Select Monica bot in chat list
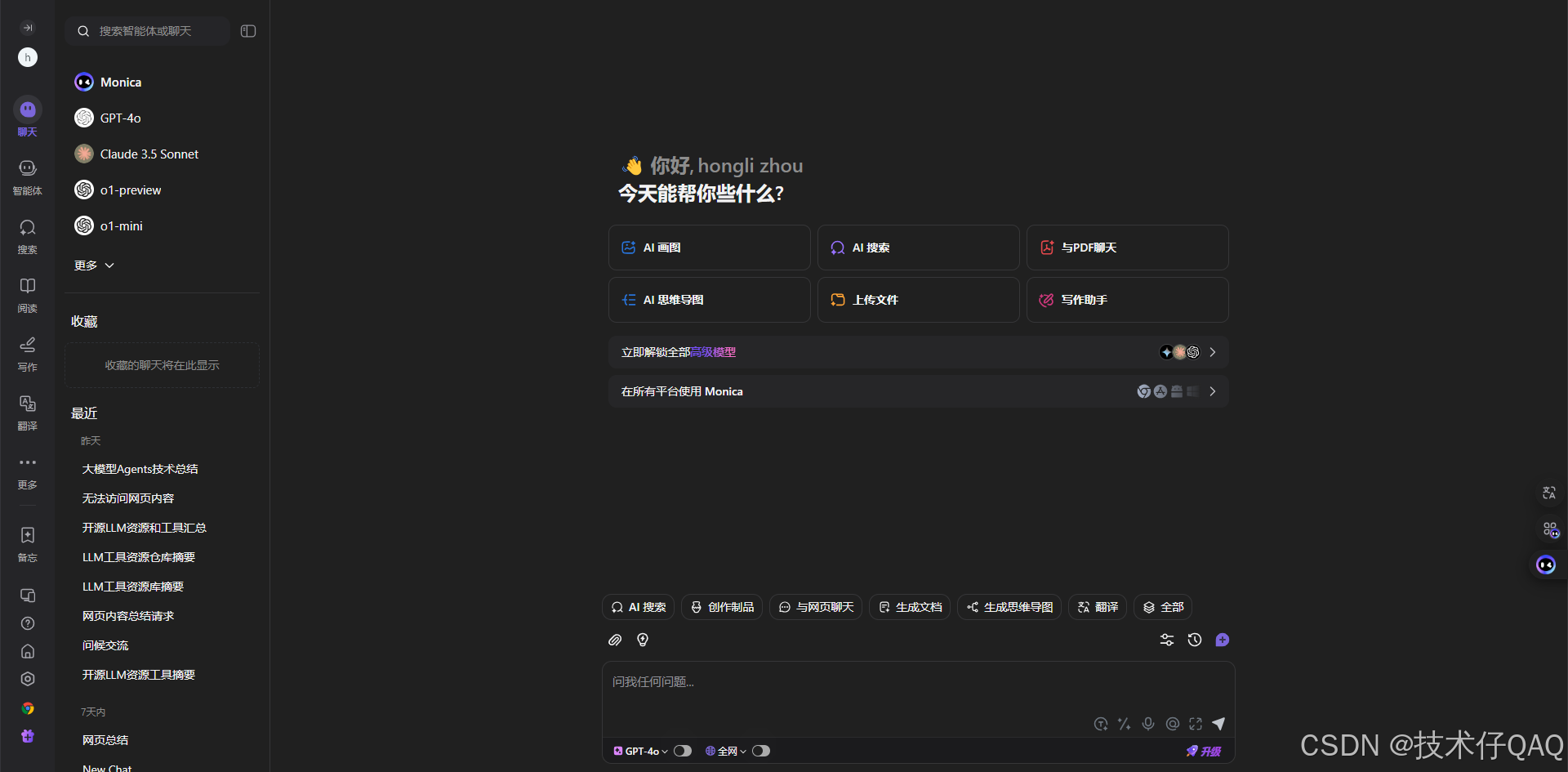The height and width of the screenshot is (772, 1568). [162, 82]
